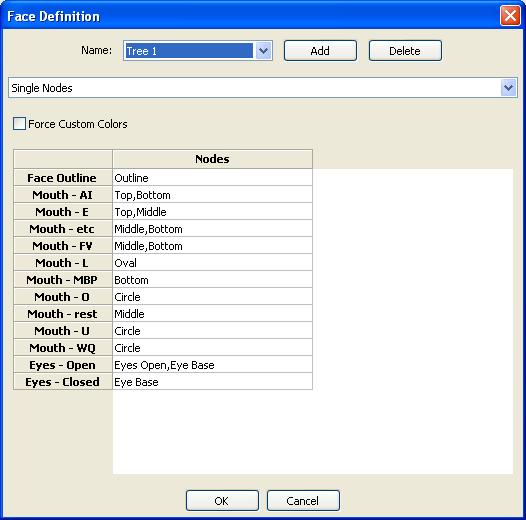Select the Mouth - WQ row header
Image resolution: width=526 pixels, height=520 pixels.
[62, 348]
